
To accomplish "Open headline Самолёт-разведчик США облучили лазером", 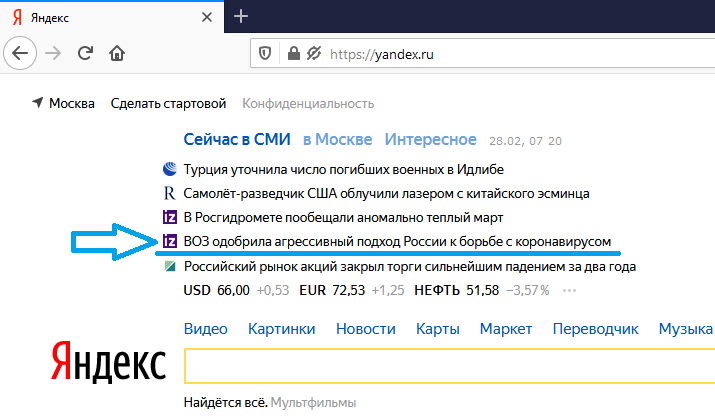I will (386, 194).
